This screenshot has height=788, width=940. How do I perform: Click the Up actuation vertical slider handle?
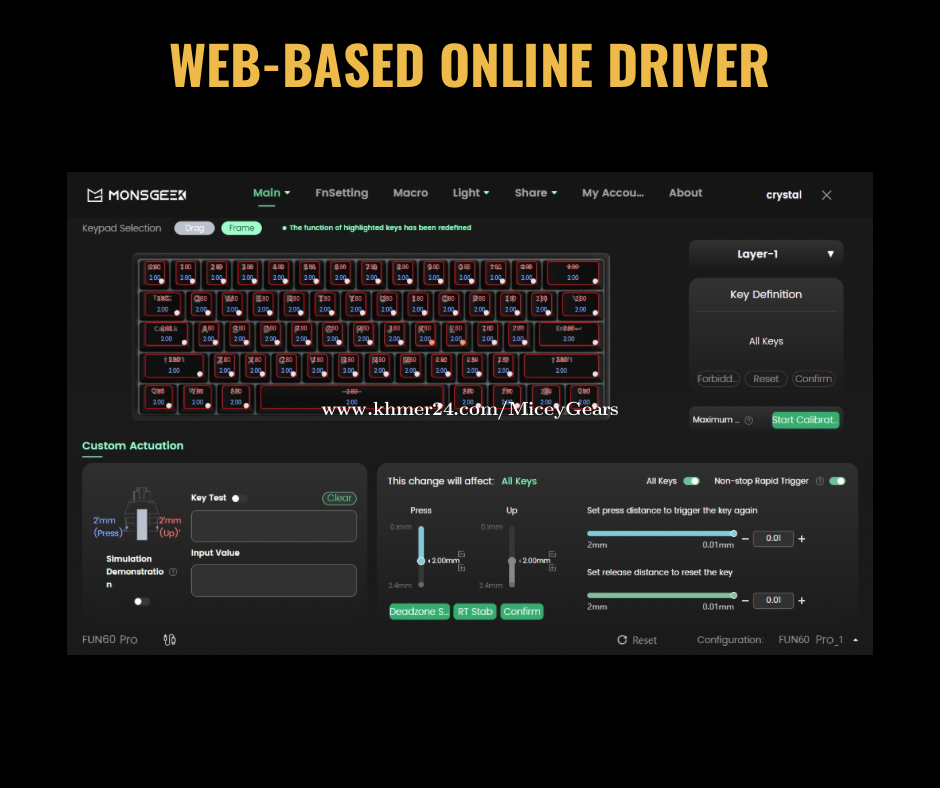(511, 561)
